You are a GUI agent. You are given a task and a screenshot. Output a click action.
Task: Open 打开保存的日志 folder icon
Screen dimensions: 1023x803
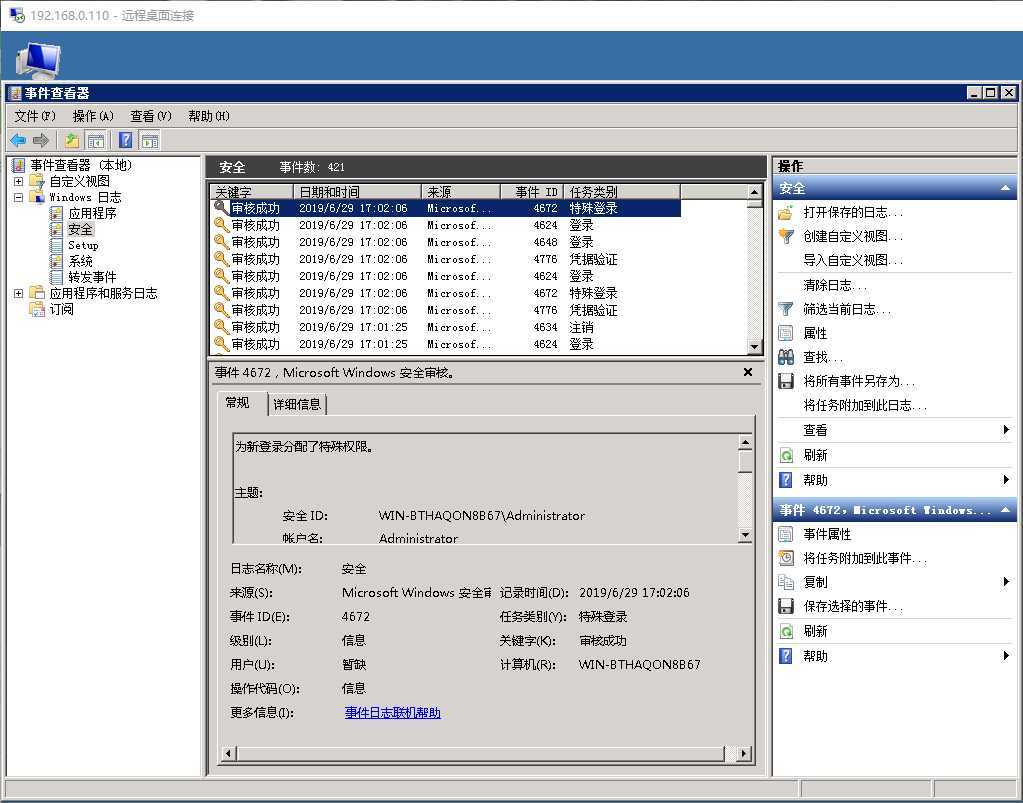(x=786, y=212)
